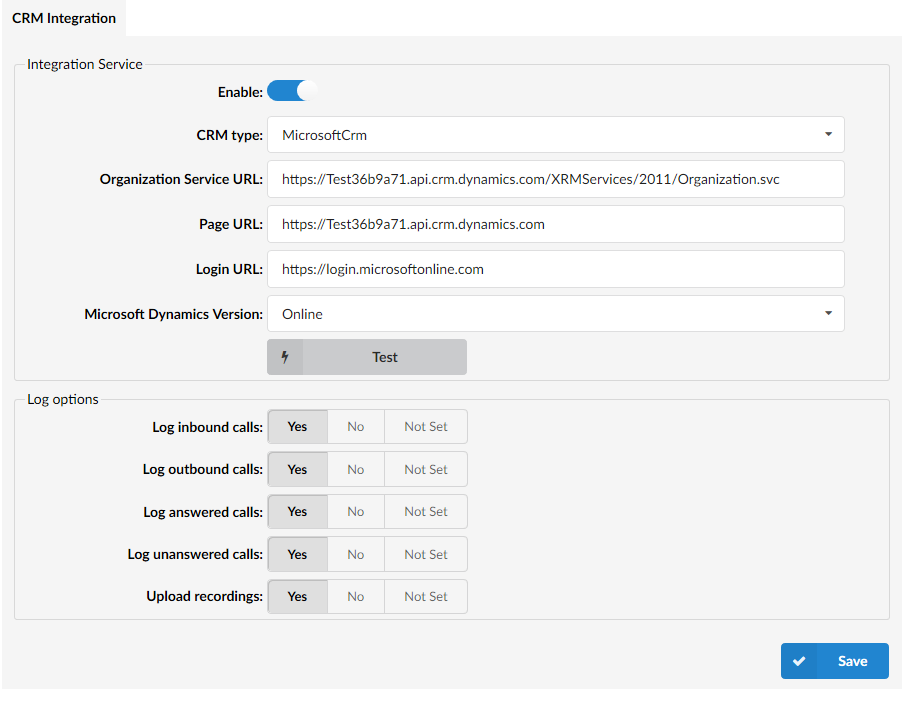Focus the Page URL text field
This screenshot has width=905, height=705.
[x=555, y=225]
